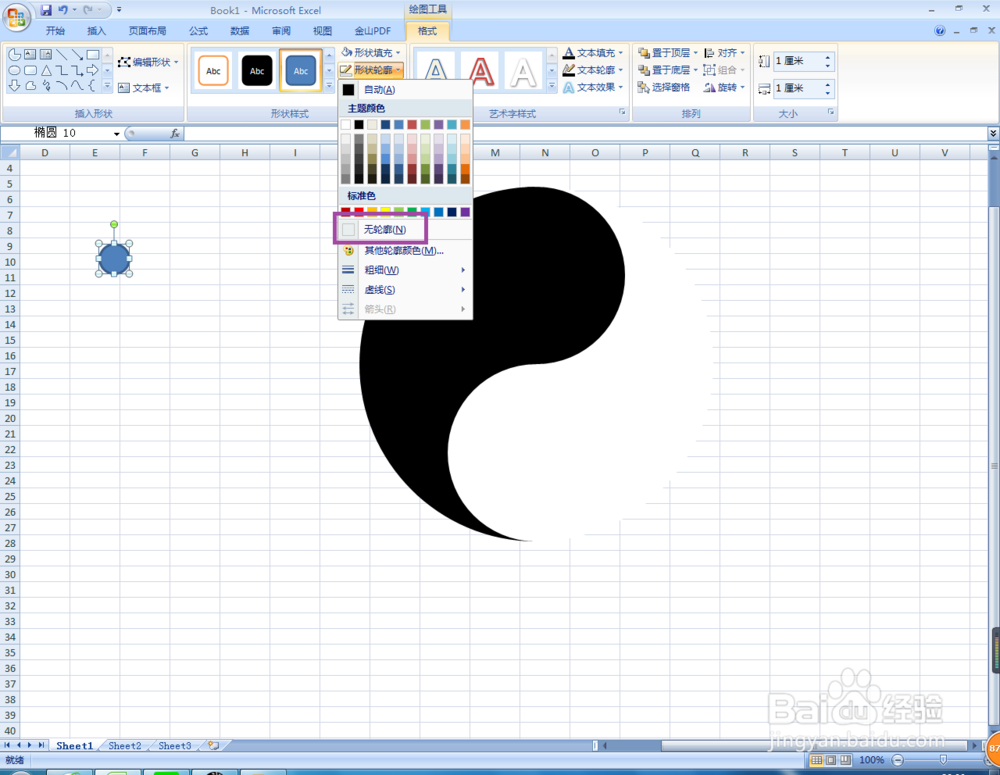Open the 文本轮廓 text outline dropdown
This screenshot has height=775, width=1000.
593,70
